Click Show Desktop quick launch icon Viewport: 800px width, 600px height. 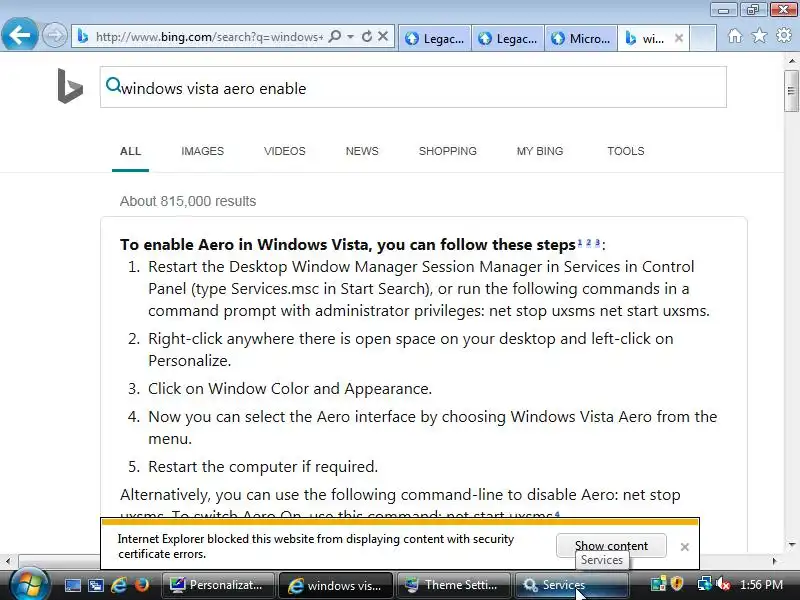(x=72, y=585)
